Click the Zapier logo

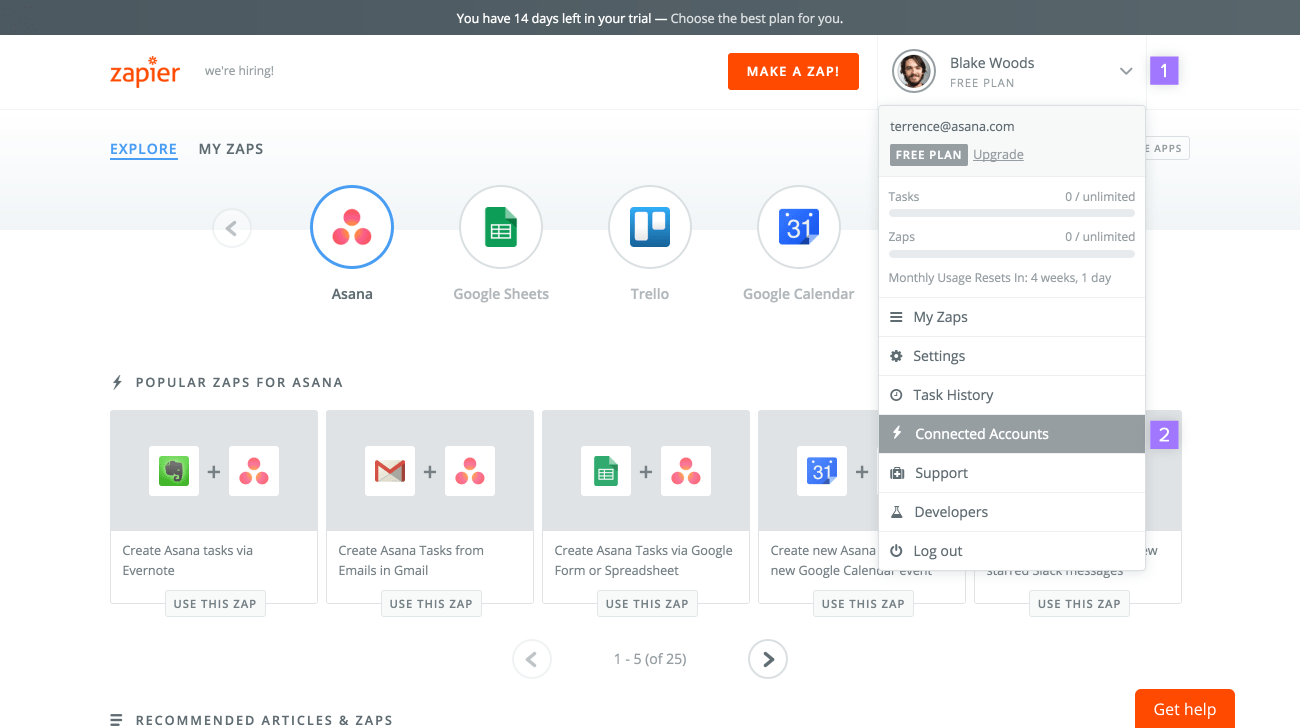(x=144, y=71)
